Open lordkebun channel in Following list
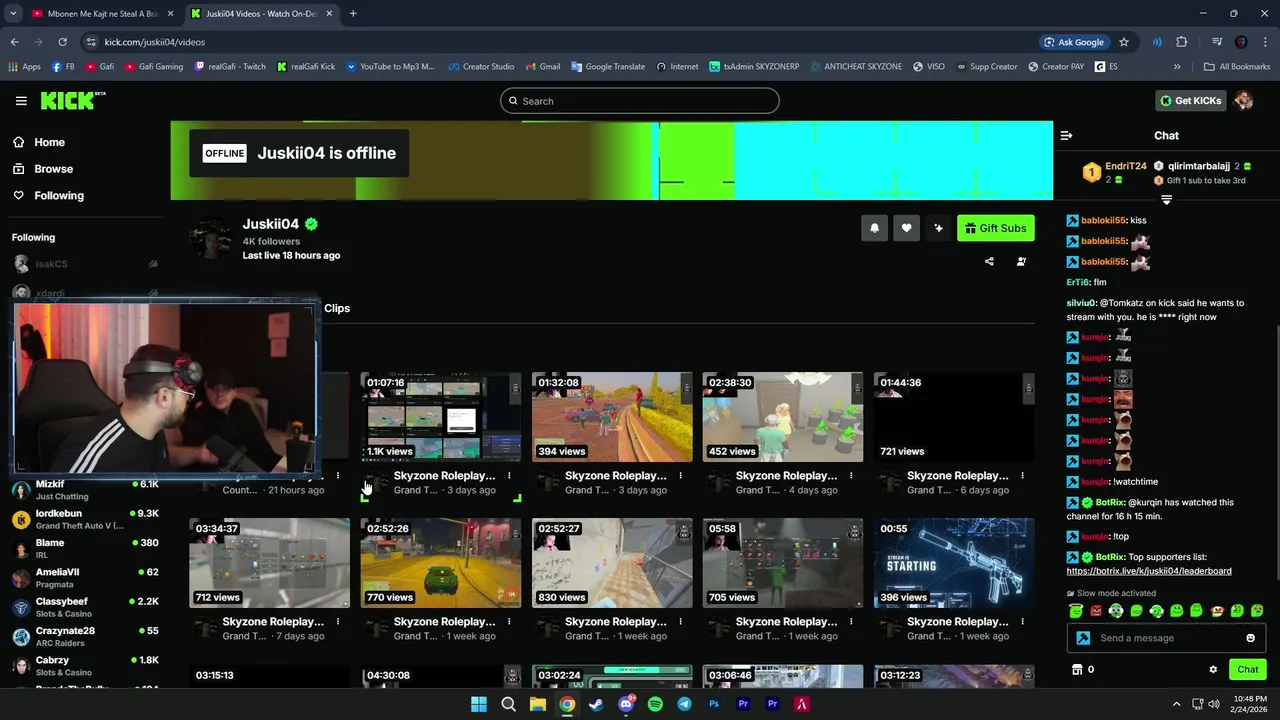 click(x=85, y=519)
